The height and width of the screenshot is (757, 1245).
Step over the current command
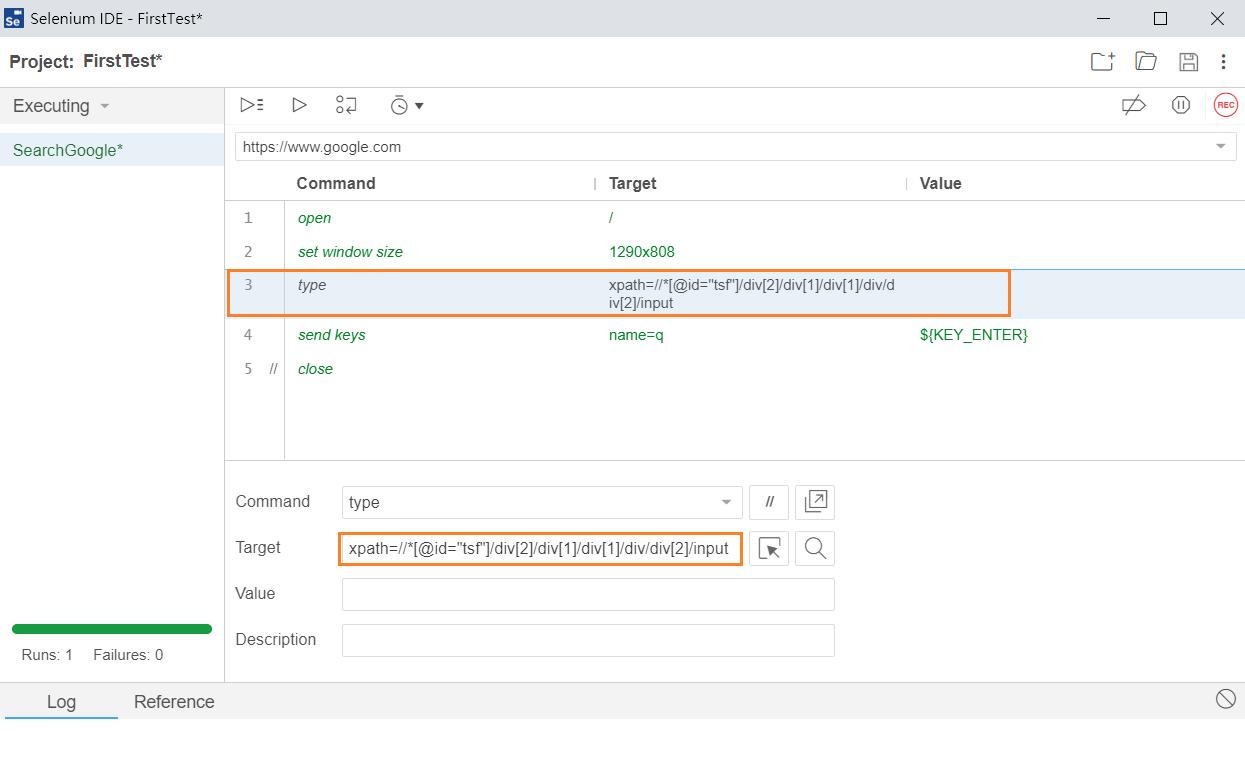pos(346,105)
